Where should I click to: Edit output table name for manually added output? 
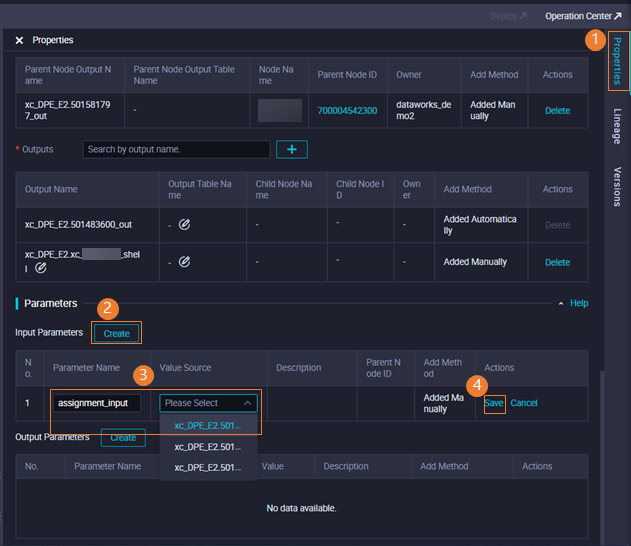184,262
